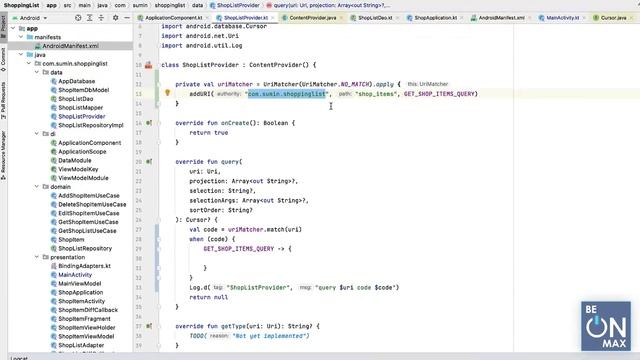Open DataModule in project tree
The image size is (640, 360).
pyautogui.click(x=75, y=160)
